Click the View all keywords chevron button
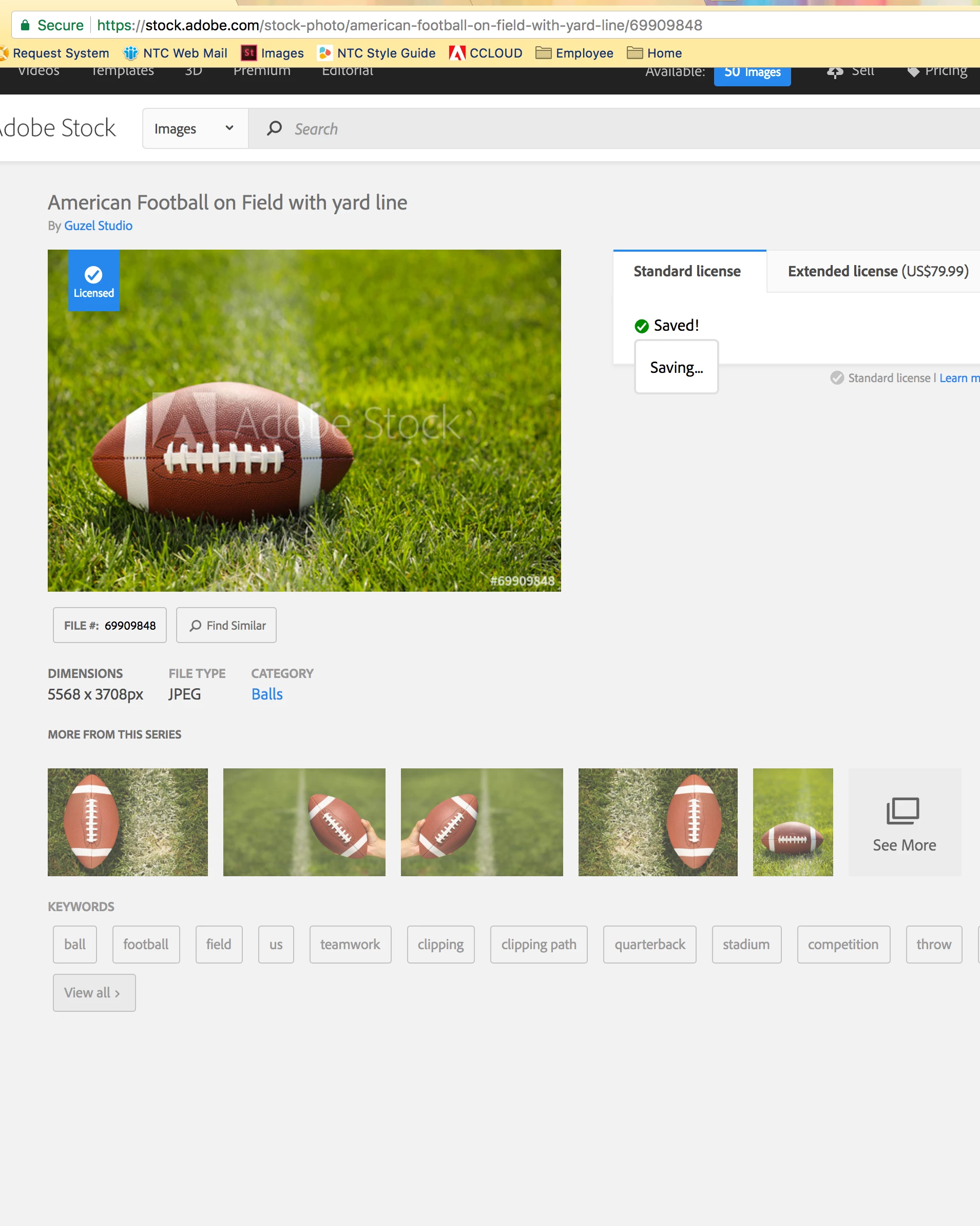Image resolution: width=980 pixels, height=1226 pixels. coord(94,992)
